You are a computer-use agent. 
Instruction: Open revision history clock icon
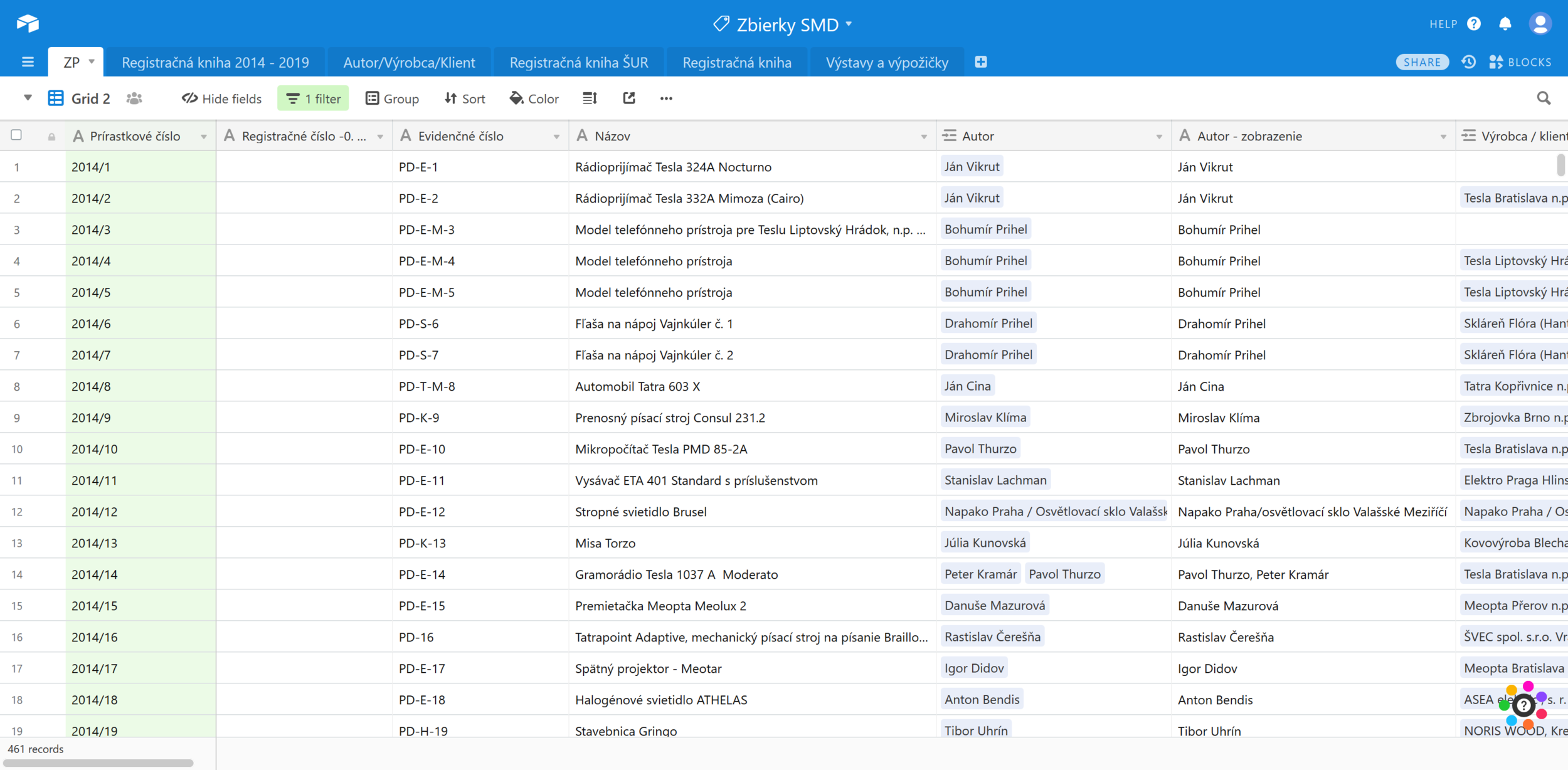click(x=1468, y=62)
